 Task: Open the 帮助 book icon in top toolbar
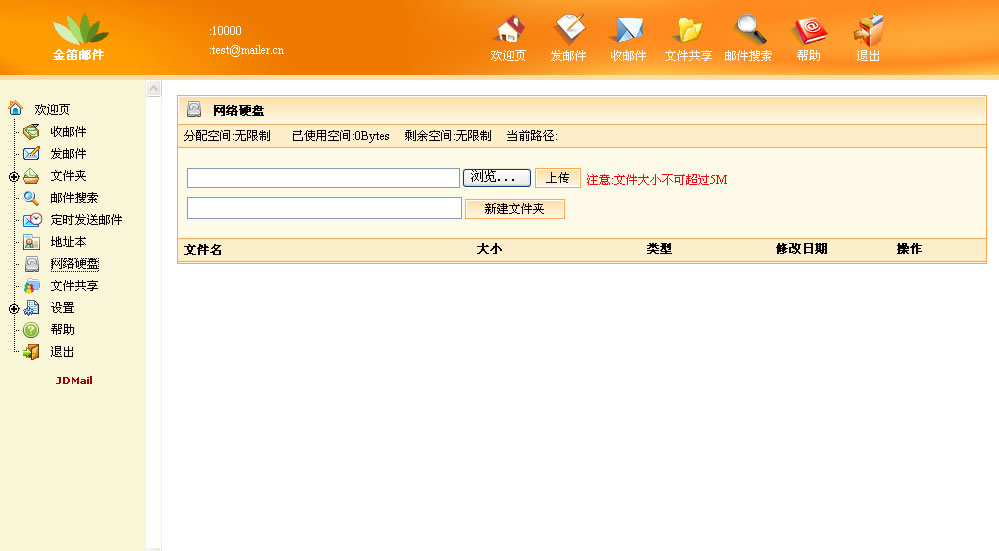pos(809,30)
